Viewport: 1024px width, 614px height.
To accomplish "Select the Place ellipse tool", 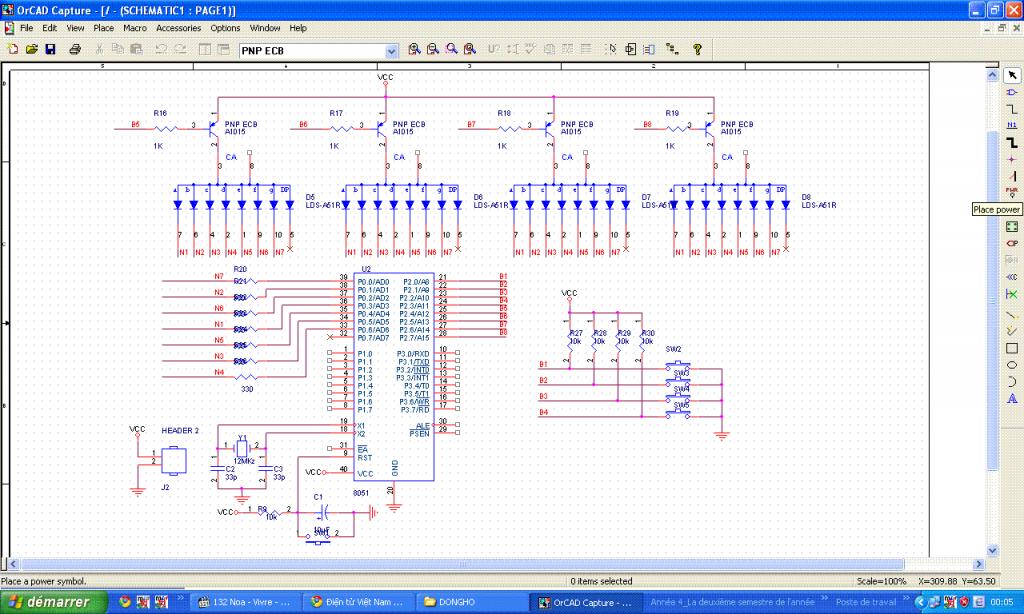I will point(1012,365).
